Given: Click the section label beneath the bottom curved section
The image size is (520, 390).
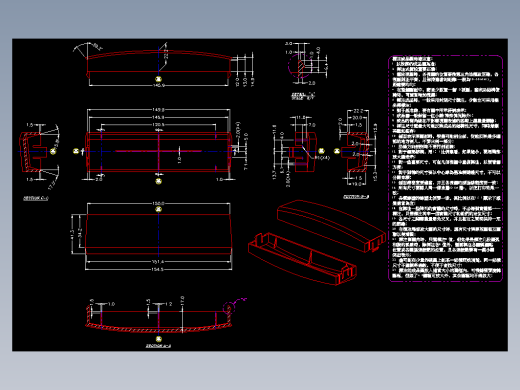Looking at the screenshot, I should [x=158, y=346].
